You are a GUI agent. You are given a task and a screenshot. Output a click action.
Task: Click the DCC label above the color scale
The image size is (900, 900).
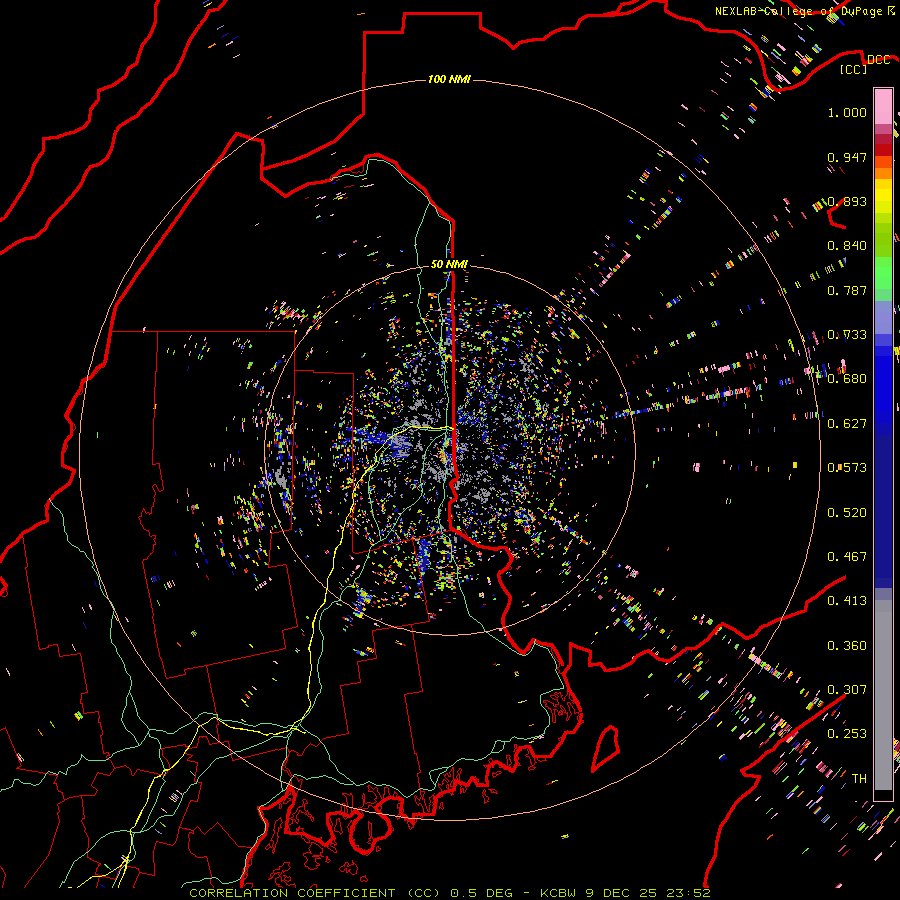[x=878, y=60]
